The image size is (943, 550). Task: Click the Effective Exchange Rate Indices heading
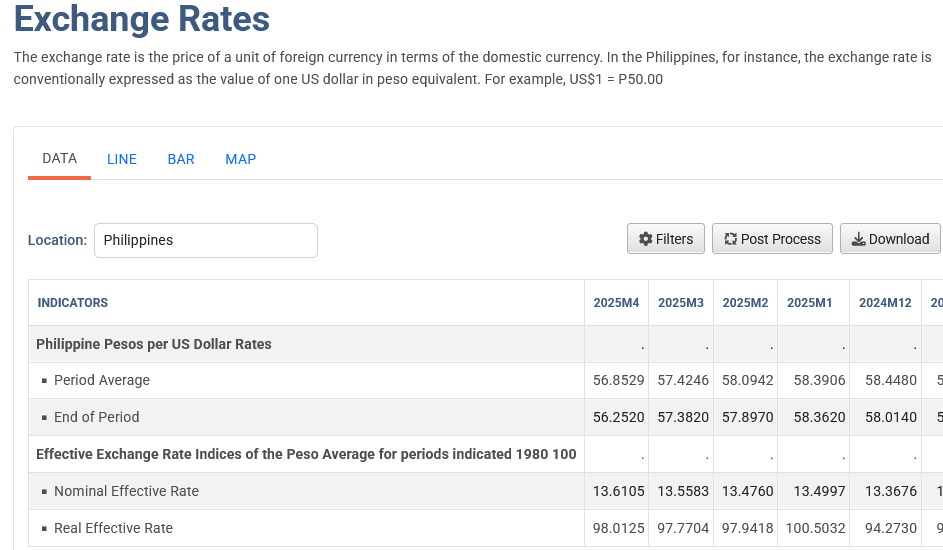[306, 454]
